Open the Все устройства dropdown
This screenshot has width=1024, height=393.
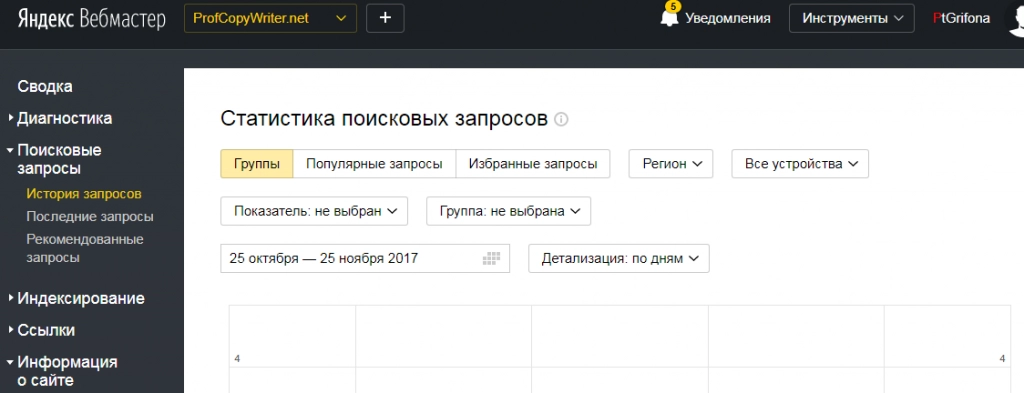pos(800,164)
